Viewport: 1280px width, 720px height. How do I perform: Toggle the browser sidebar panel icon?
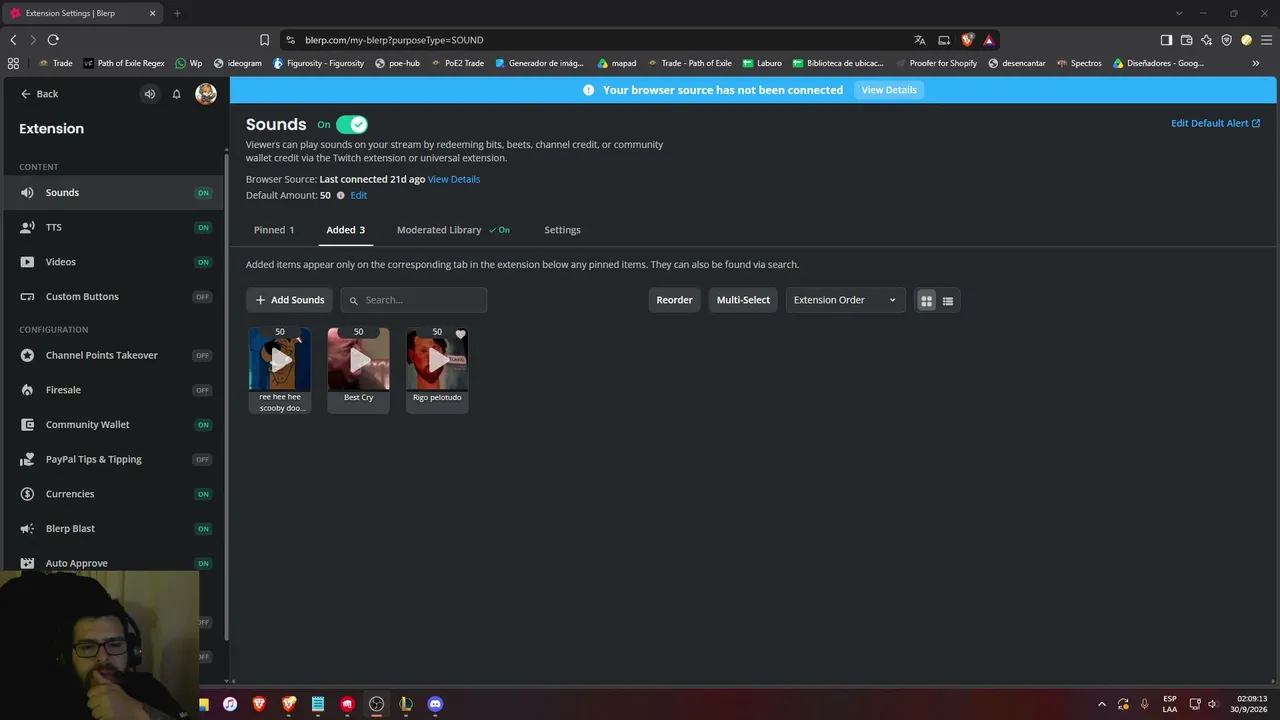1166,40
